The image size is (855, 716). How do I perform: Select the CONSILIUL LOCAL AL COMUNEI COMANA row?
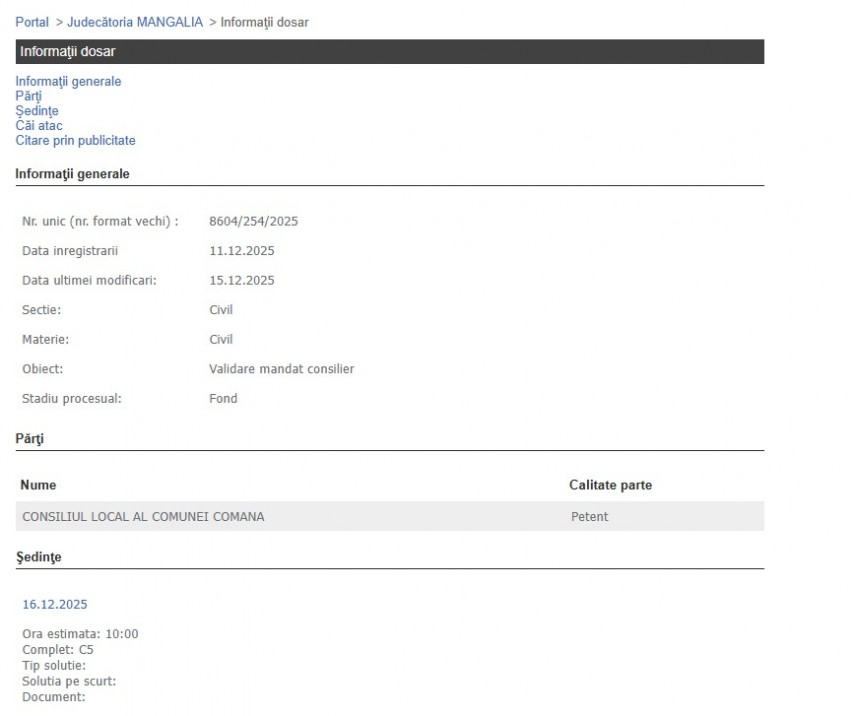[143, 517]
